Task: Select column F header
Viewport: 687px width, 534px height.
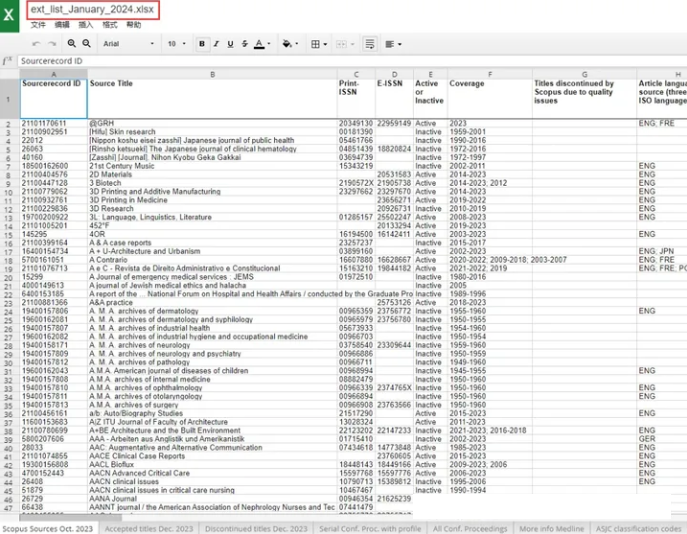Action: [x=490, y=74]
